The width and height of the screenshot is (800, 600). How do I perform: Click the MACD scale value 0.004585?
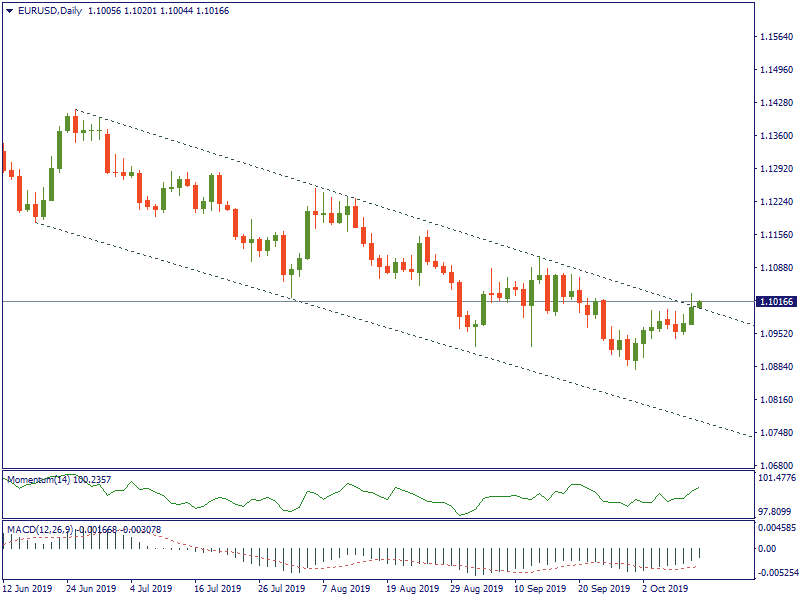click(776, 527)
